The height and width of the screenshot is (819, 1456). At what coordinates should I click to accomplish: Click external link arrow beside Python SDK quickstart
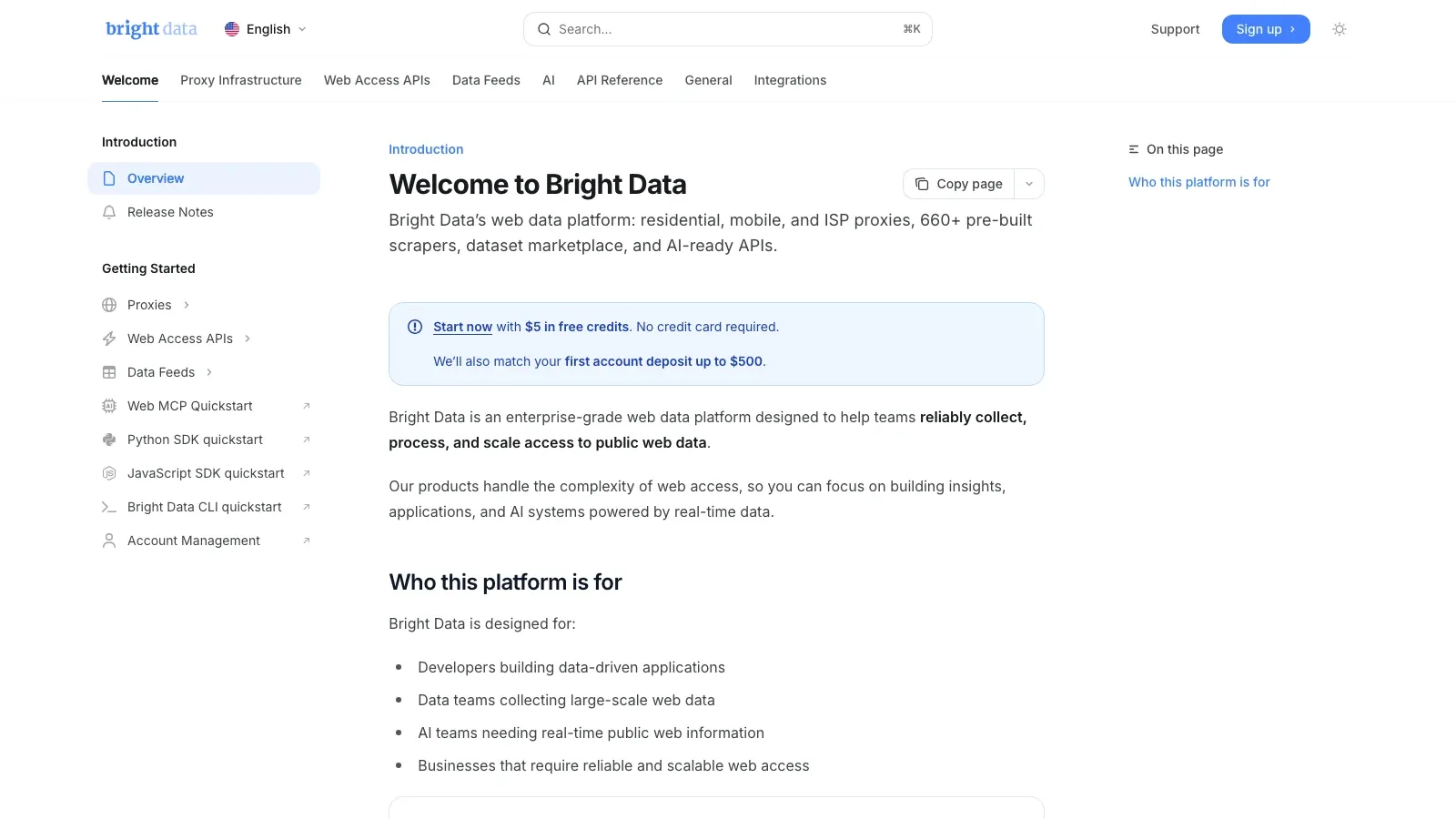tap(307, 440)
